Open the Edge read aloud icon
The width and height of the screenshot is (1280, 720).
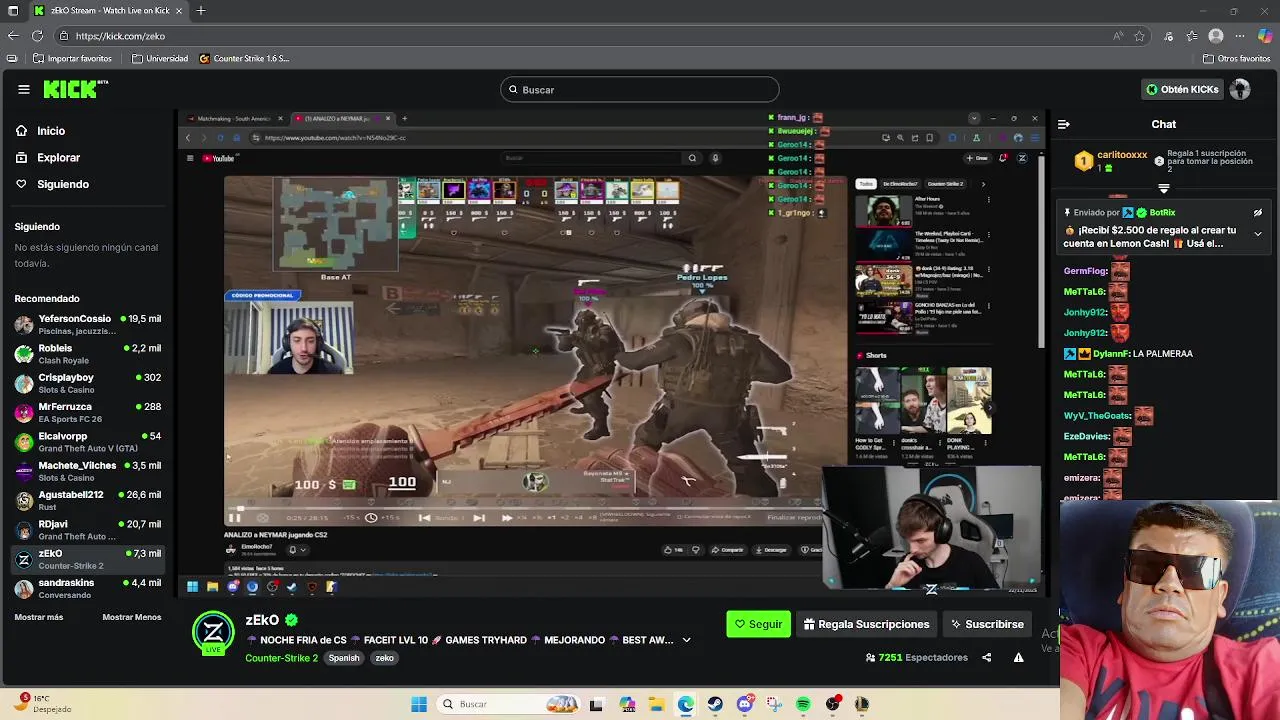pos(1118,36)
